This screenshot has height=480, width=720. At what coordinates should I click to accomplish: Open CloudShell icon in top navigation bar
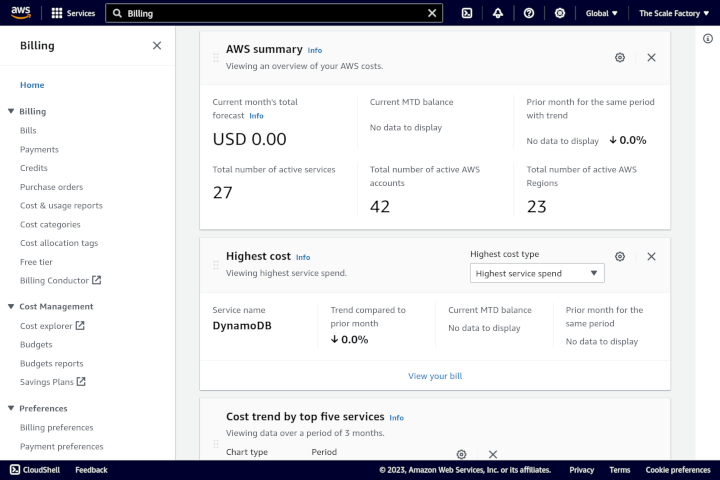(466, 14)
